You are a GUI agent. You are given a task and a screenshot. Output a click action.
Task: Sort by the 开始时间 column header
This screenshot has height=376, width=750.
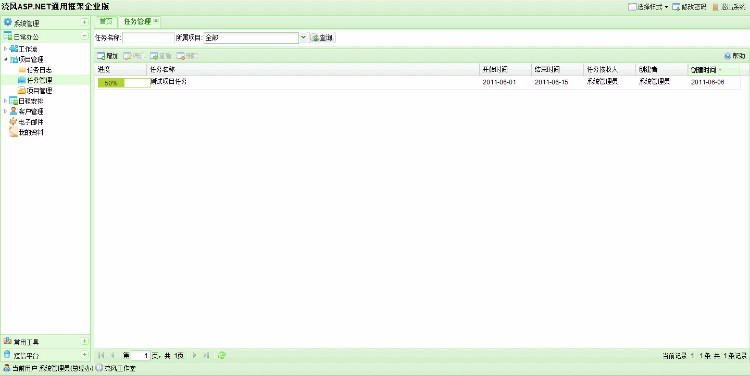[x=506, y=69]
